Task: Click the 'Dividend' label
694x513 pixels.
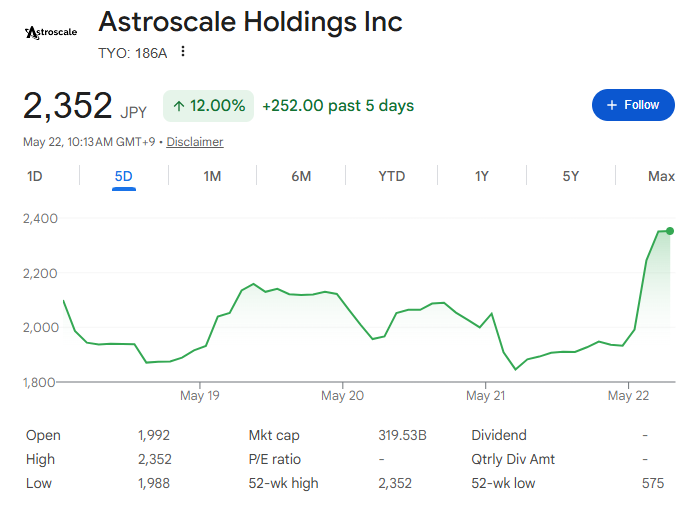Action: tap(499, 435)
